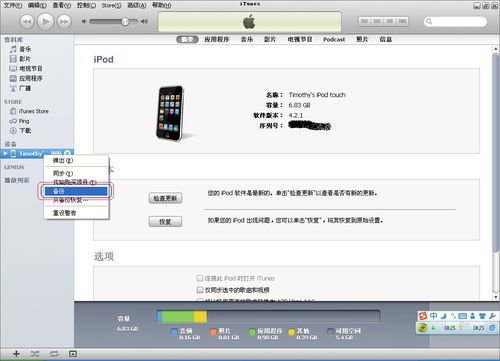Screen dimensions: 500x361
Task: Toggle open iTunes when iPod connects checkbox
Action: click(x=200, y=278)
